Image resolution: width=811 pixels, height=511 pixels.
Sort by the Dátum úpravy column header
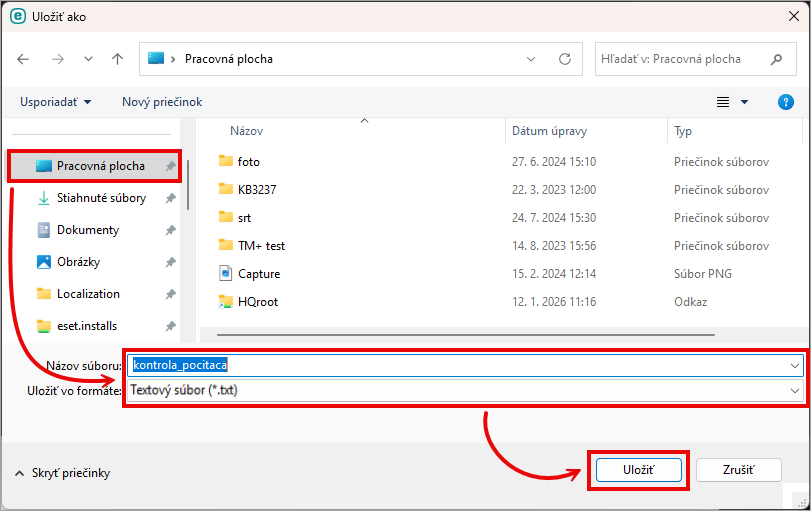click(x=549, y=131)
